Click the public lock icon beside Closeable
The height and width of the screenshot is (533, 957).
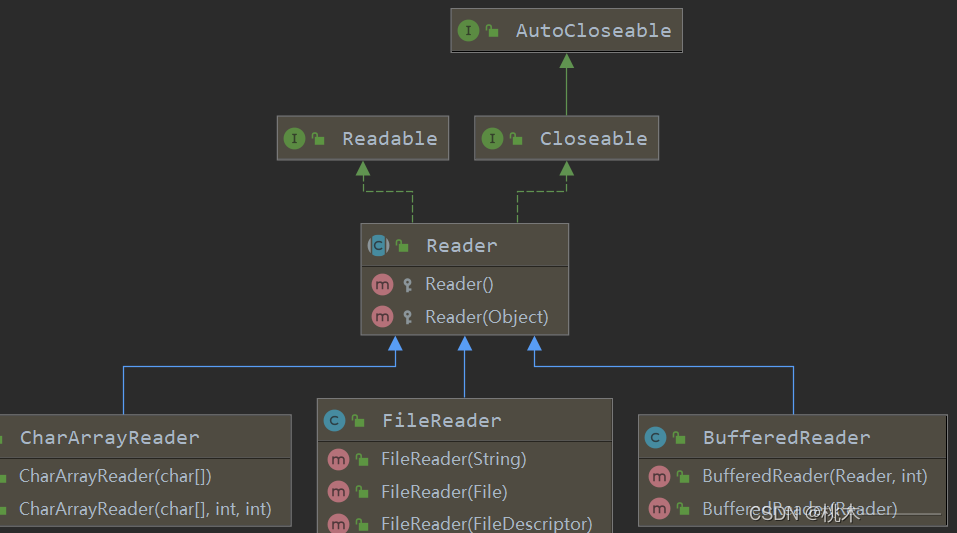(x=516, y=139)
